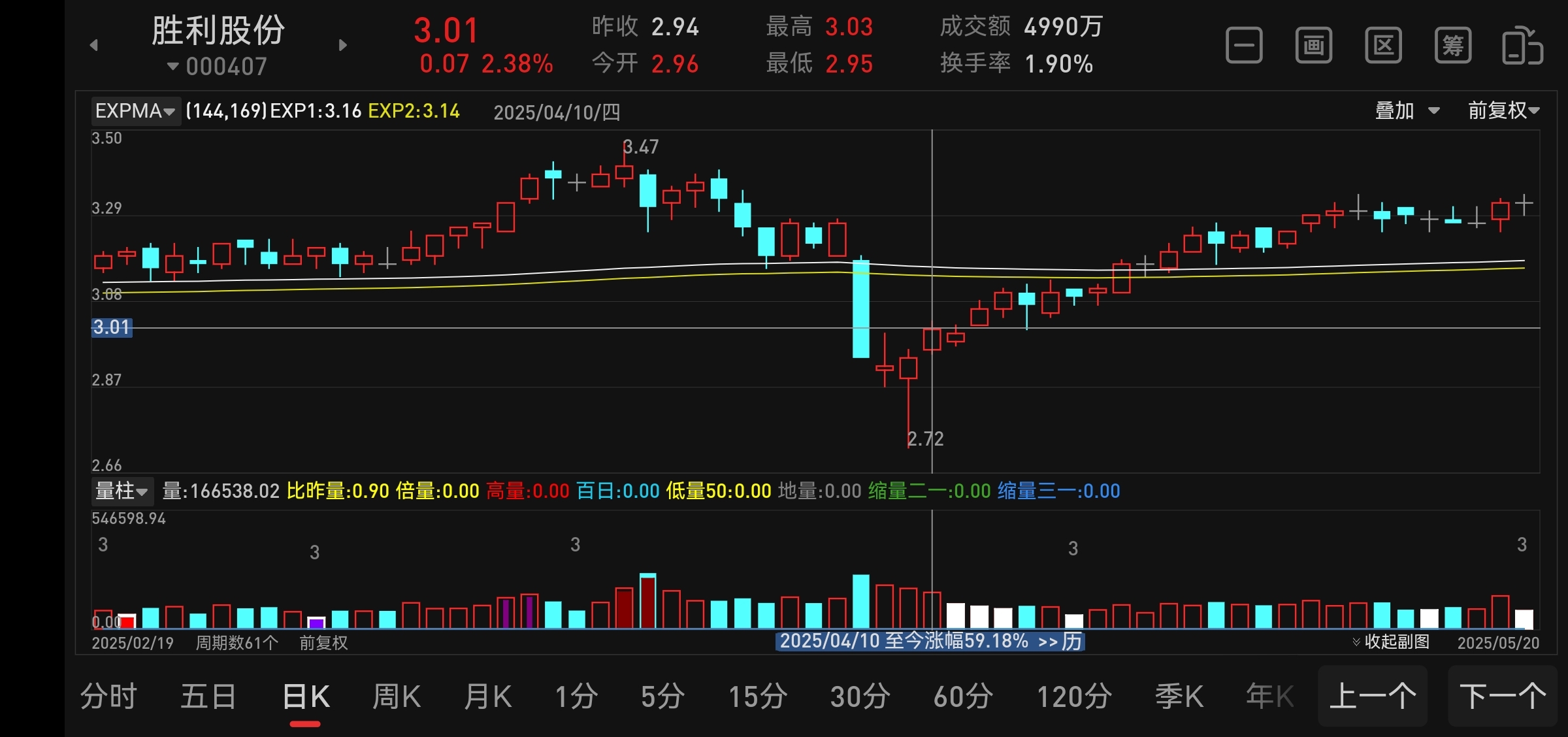Click the 区 interval statistics icon
Screen dimensions: 1568x737
[x=1383, y=46]
